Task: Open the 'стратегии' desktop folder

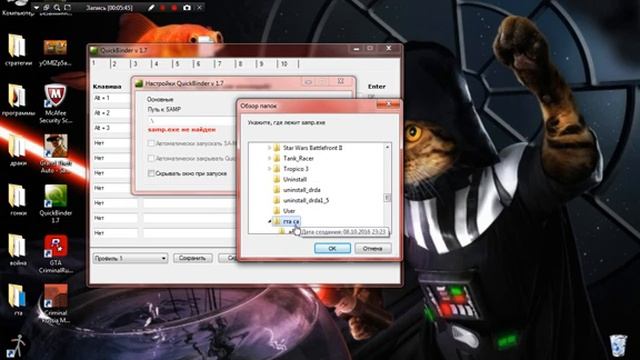Action: click(18, 50)
